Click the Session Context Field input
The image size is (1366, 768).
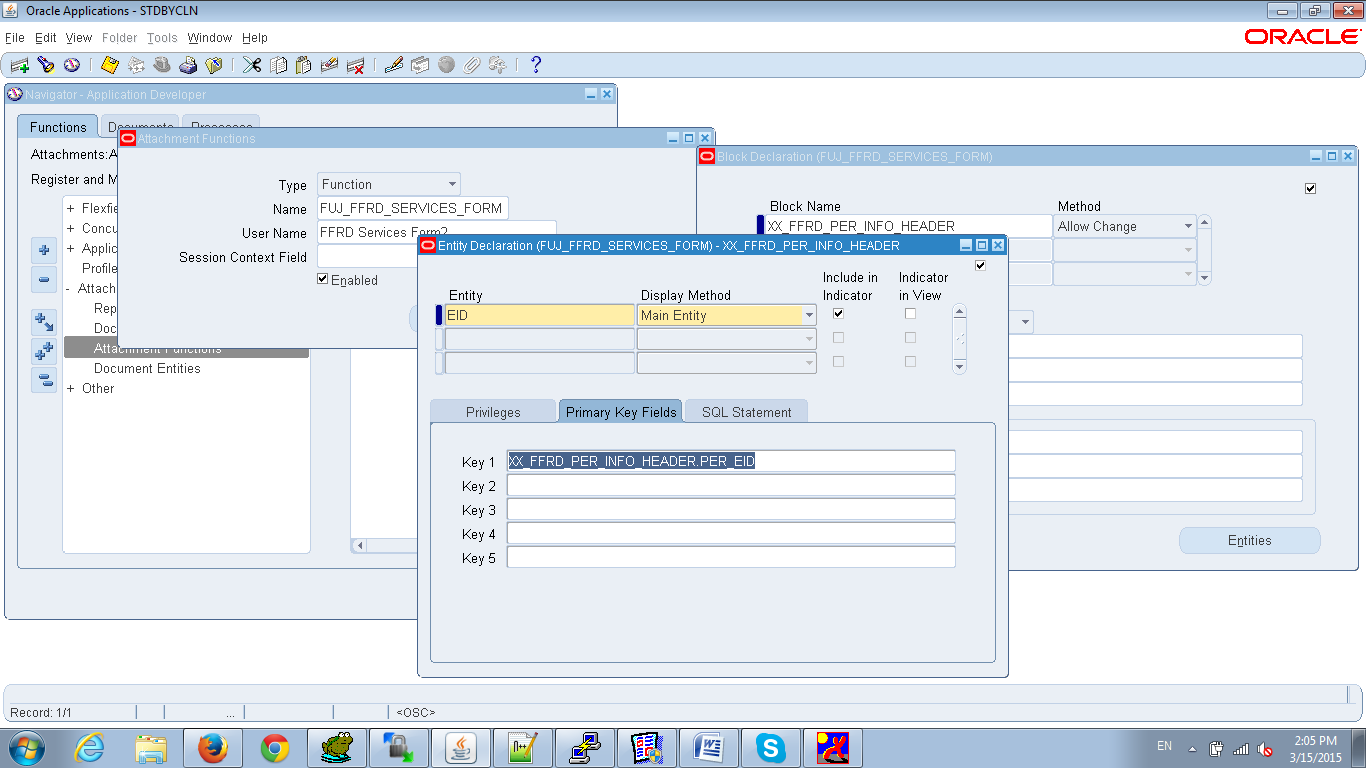point(367,257)
